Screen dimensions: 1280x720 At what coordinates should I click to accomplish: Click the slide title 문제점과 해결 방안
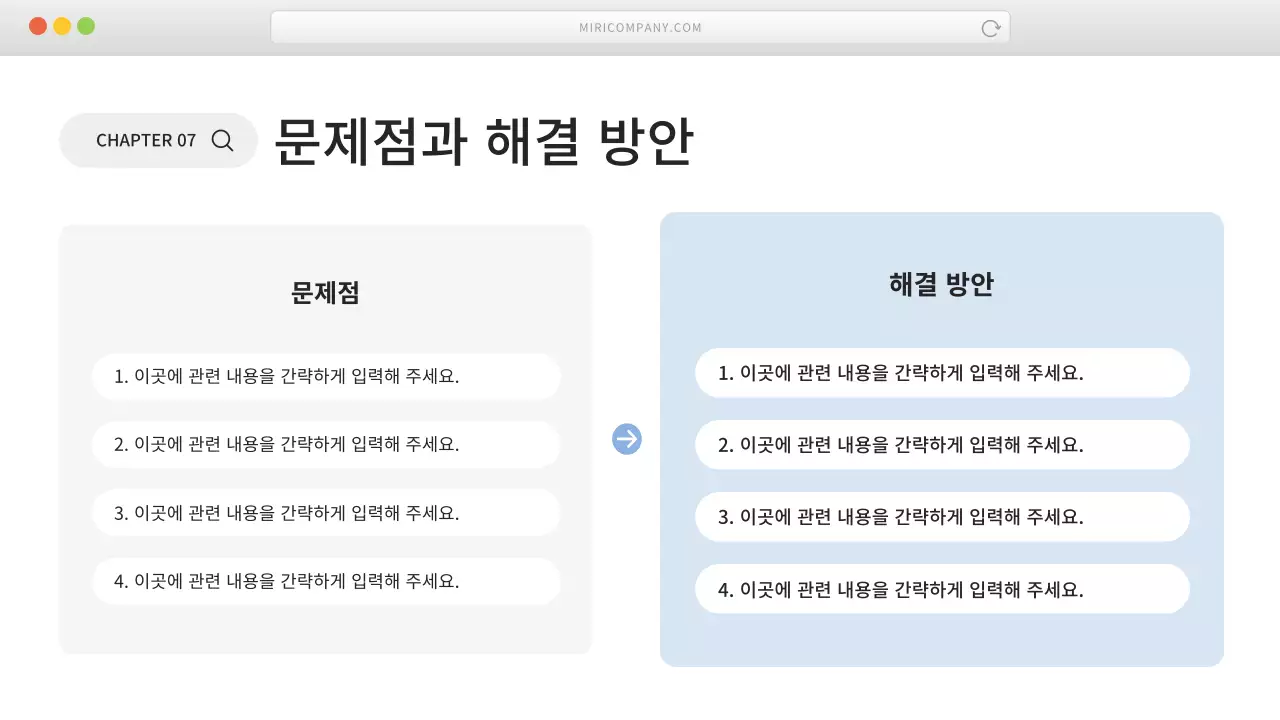pyautogui.click(x=484, y=142)
